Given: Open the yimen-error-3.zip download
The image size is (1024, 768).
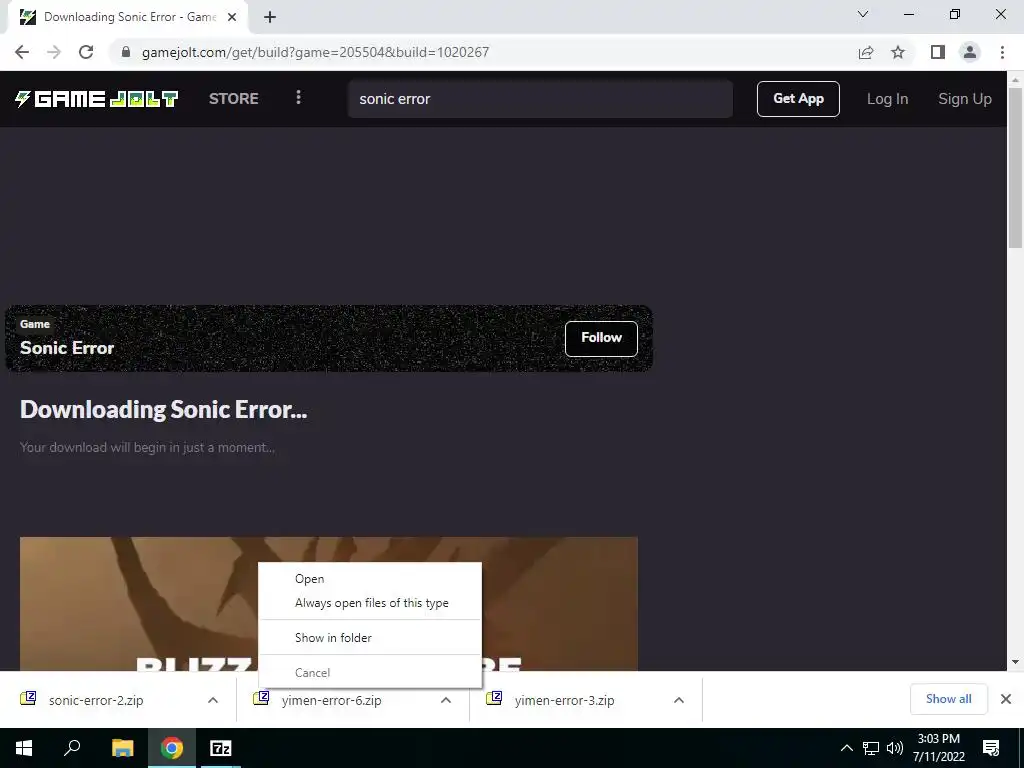Looking at the screenshot, I should [x=564, y=700].
